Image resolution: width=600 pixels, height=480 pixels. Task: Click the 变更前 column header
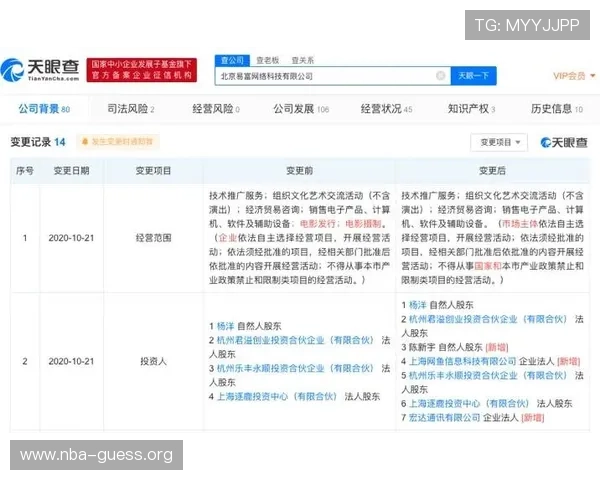300,171
